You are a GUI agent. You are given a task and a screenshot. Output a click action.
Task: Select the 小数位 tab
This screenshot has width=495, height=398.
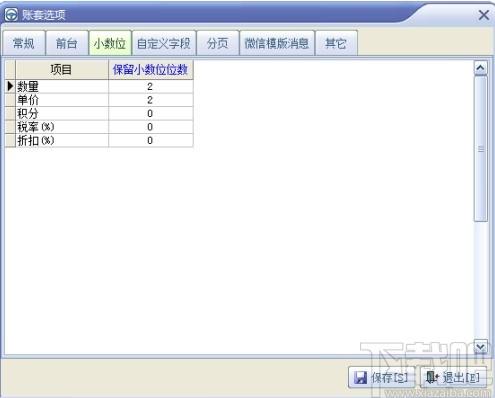click(110, 43)
